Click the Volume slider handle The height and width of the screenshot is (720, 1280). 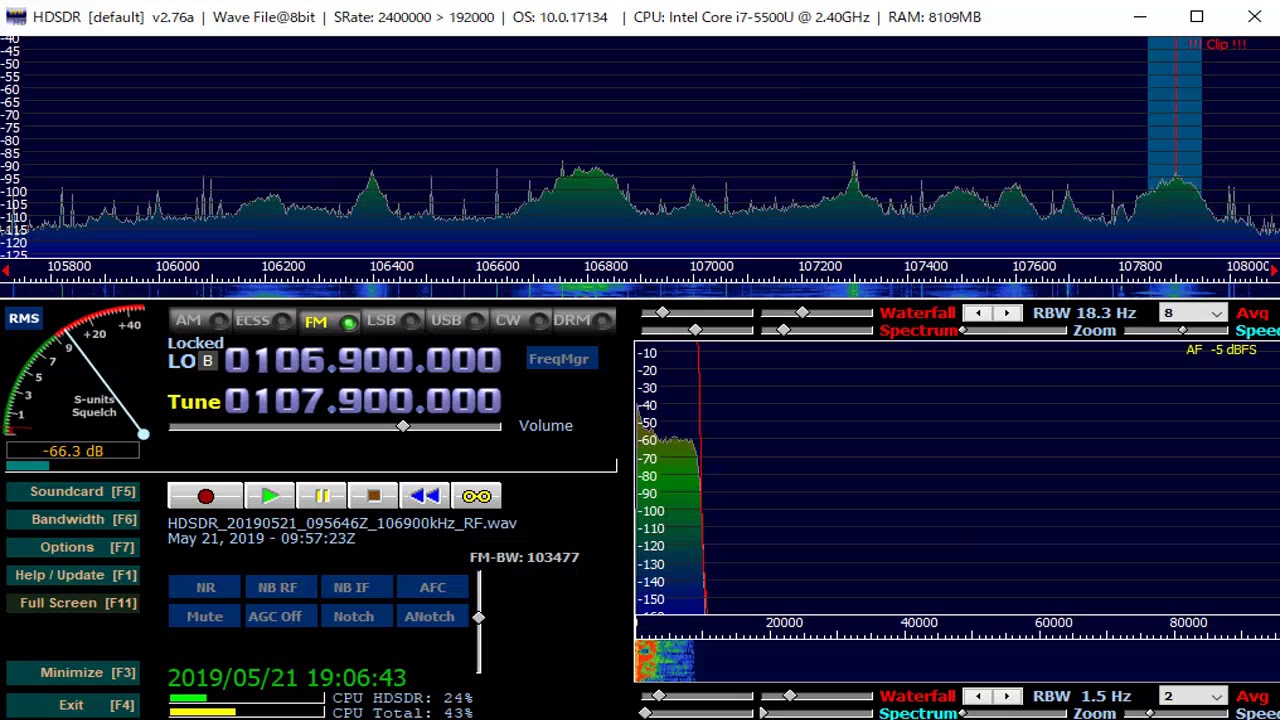pyautogui.click(x=403, y=426)
